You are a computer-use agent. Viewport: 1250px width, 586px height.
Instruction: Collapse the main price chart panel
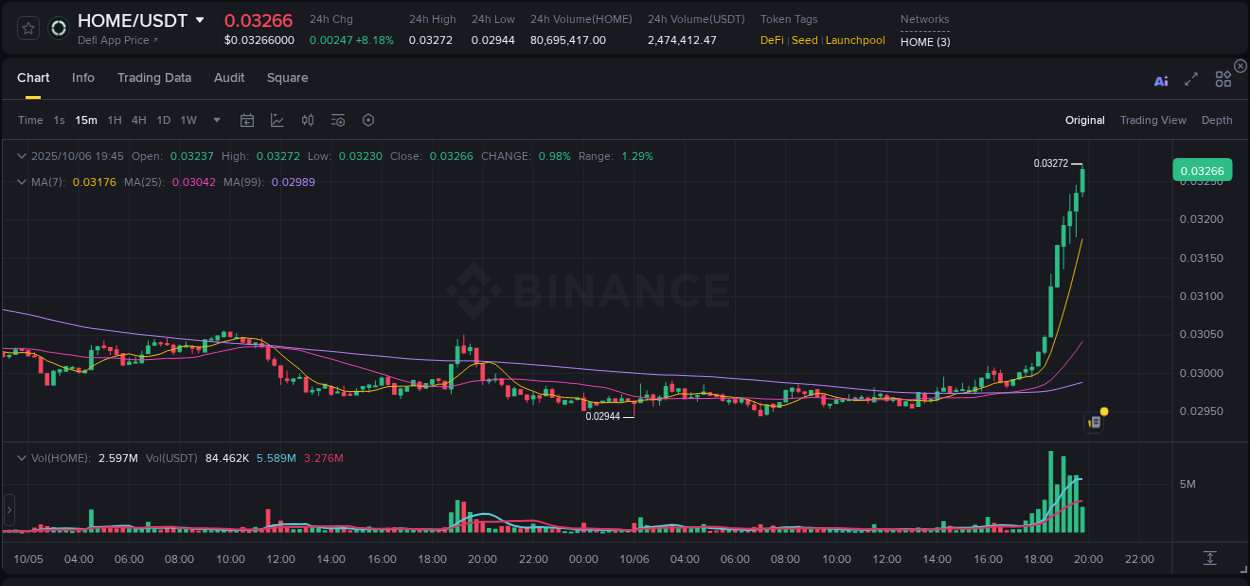22,156
